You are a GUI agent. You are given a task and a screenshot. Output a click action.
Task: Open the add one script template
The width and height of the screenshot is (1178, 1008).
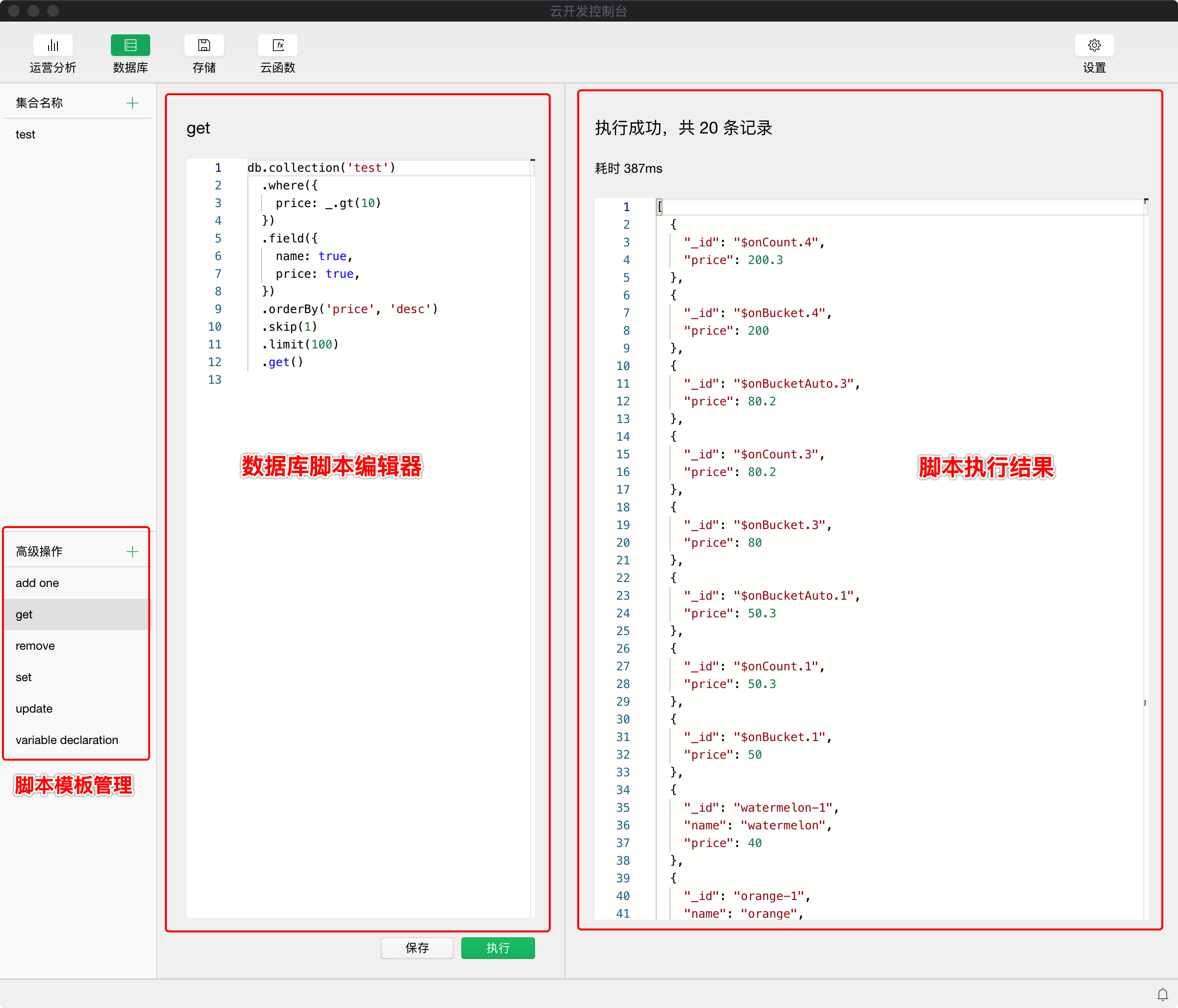37,583
